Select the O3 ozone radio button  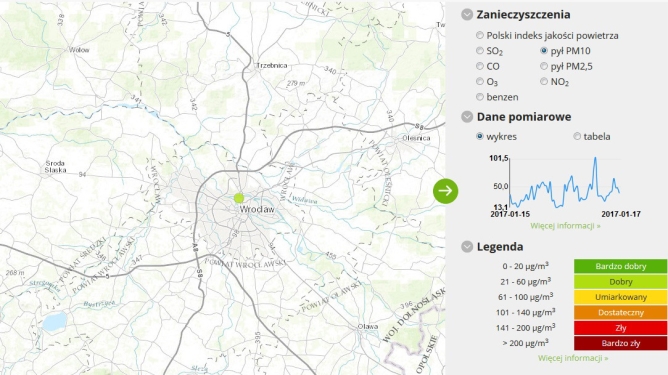[x=480, y=81]
